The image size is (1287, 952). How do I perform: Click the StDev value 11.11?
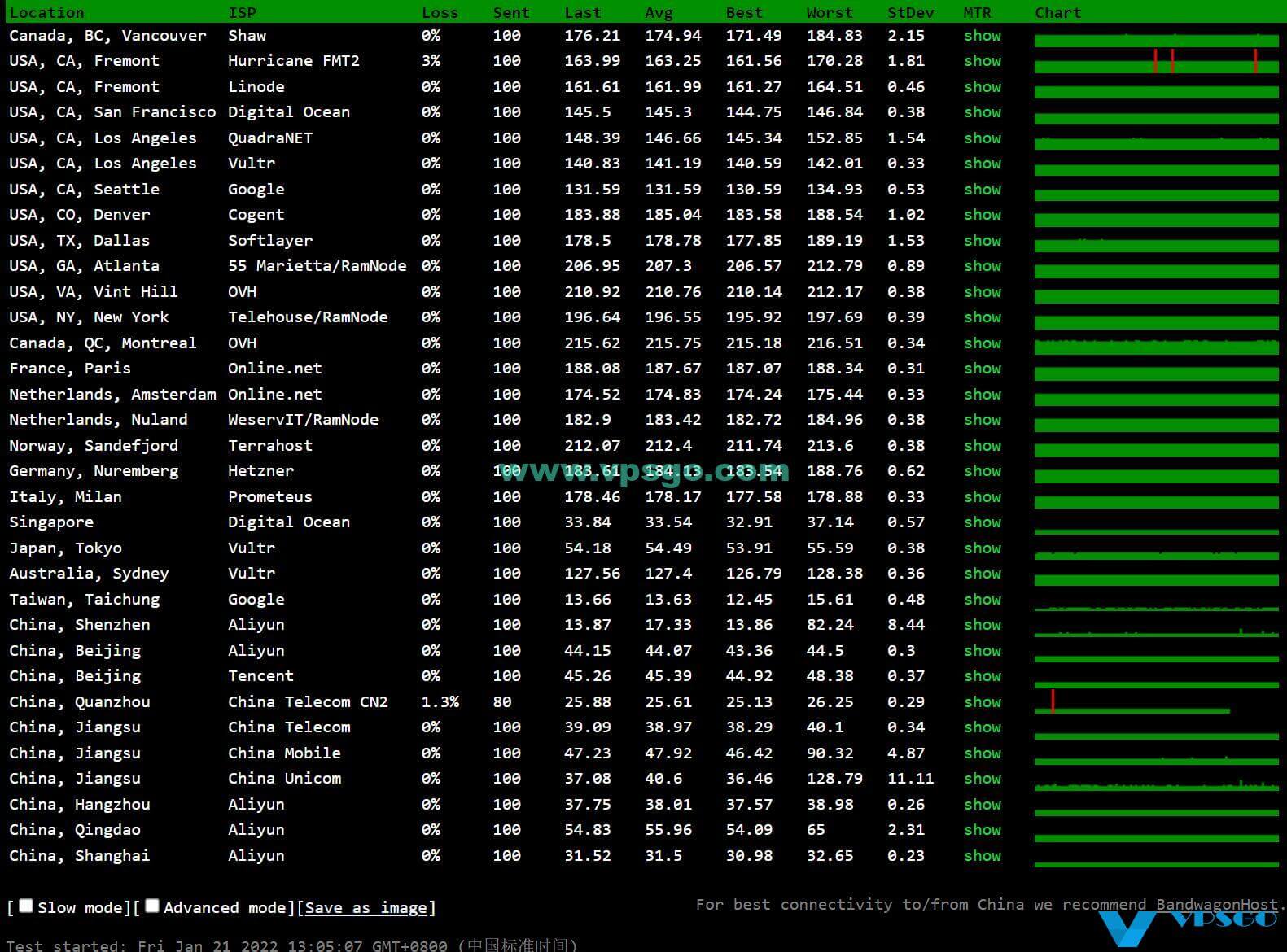(x=910, y=779)
